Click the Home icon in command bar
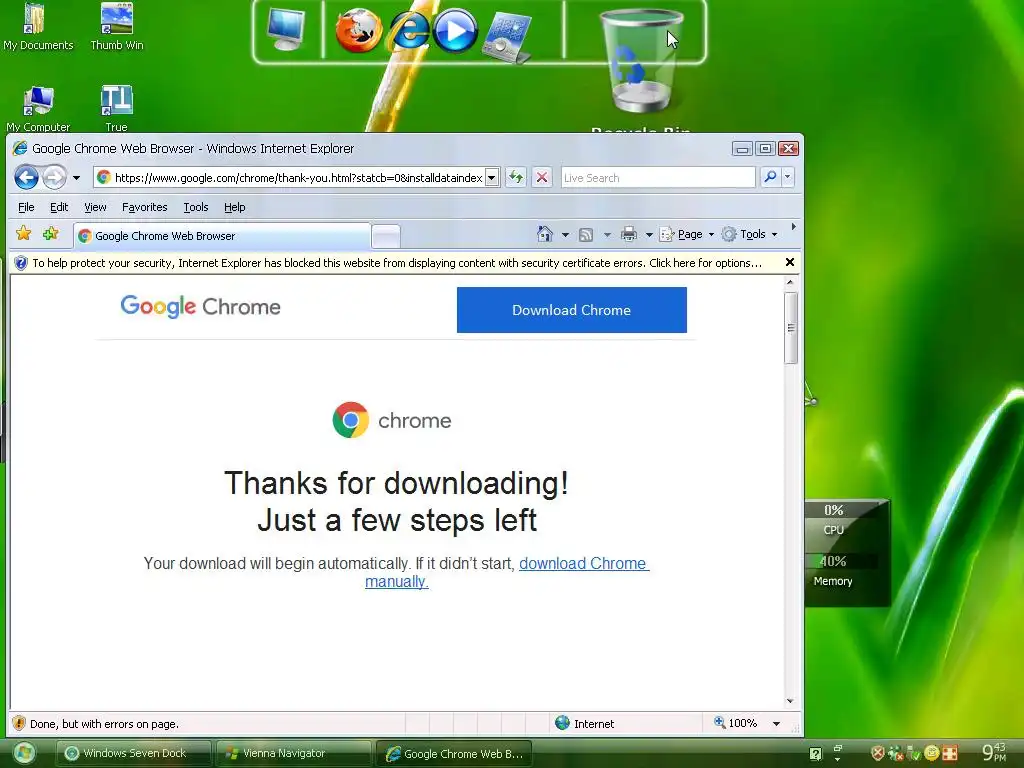 pyautogui.click(x=545, y=234)
